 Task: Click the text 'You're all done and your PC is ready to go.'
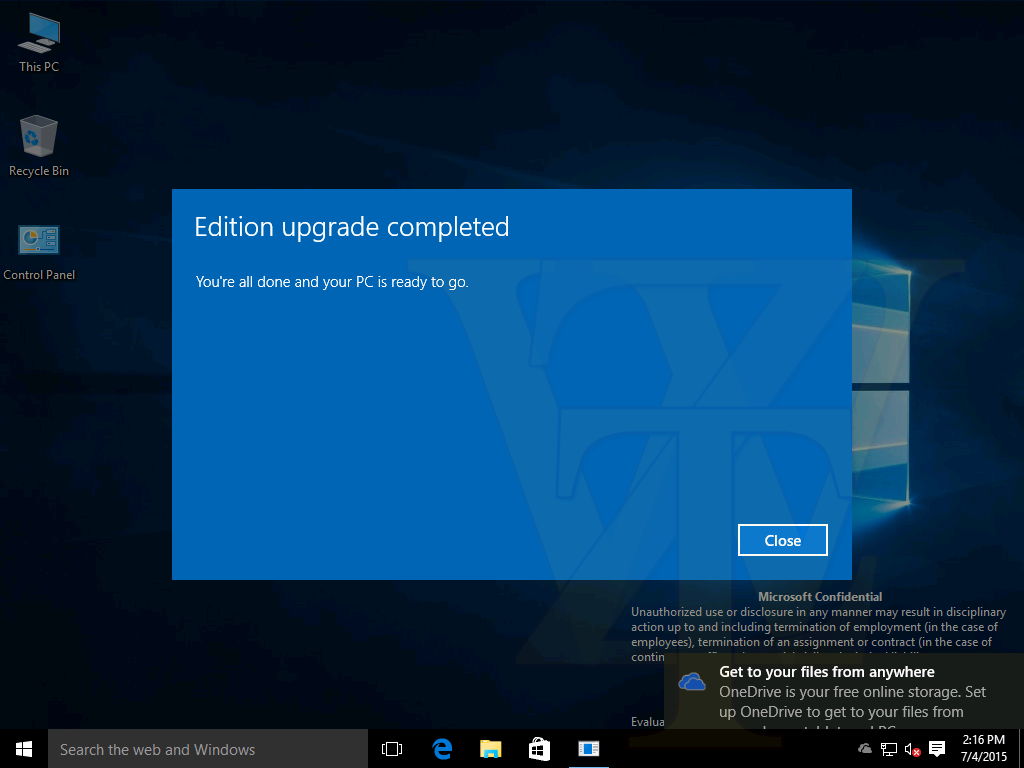click(332, 282)
